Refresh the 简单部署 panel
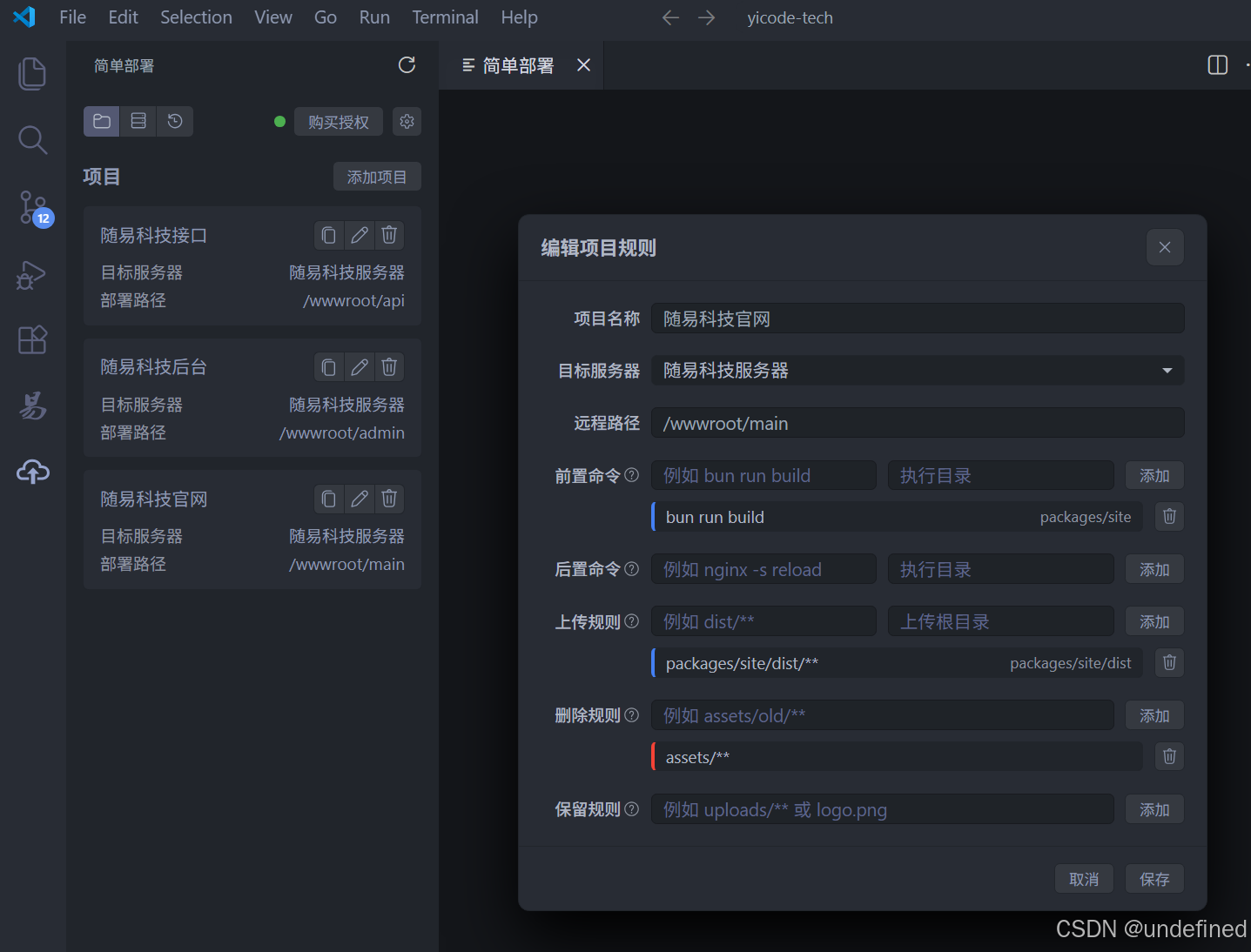This screenshot has height=952, width=1251. click(407, 65)
